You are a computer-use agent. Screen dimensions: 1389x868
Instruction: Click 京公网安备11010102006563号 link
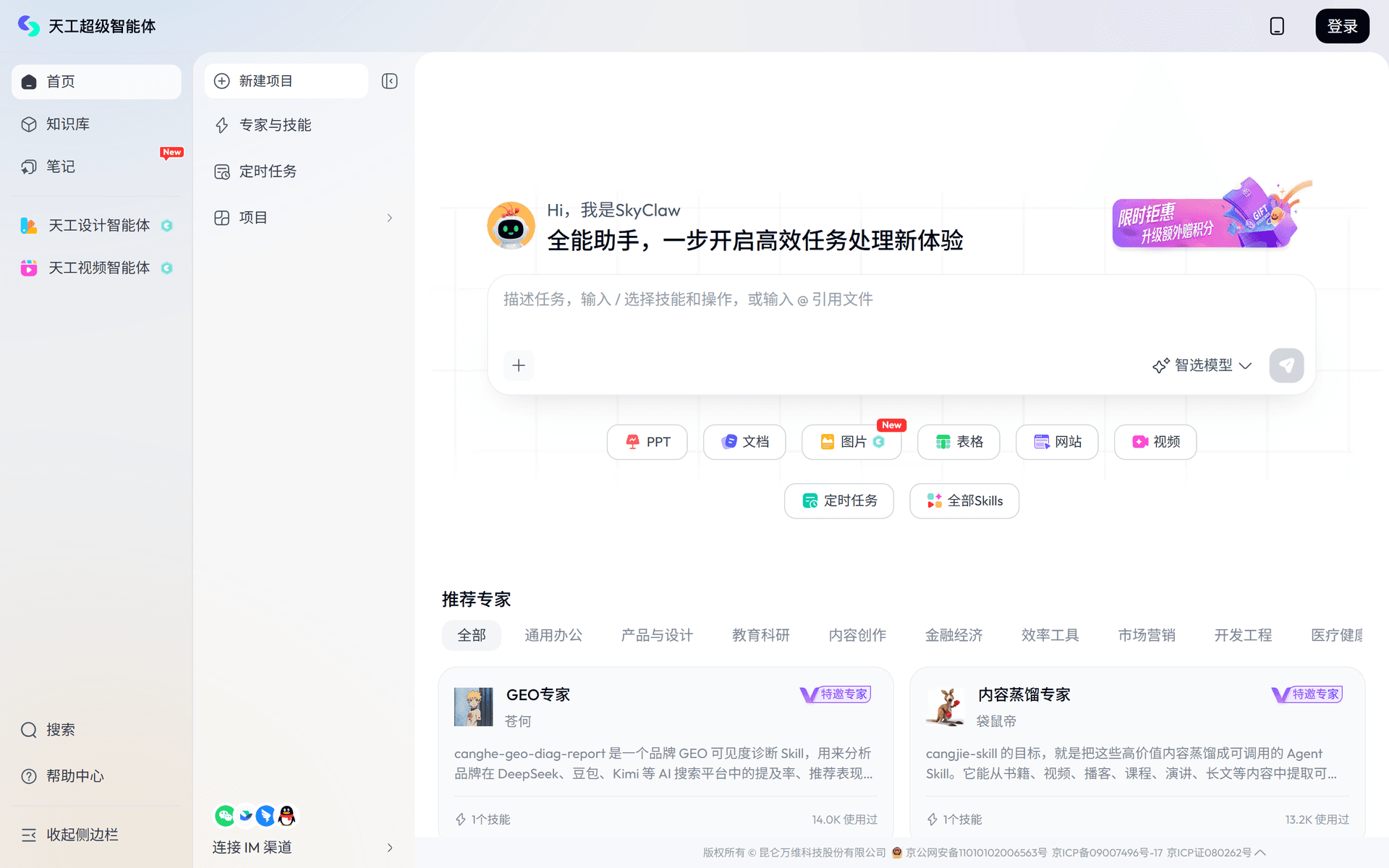point(976,853)
